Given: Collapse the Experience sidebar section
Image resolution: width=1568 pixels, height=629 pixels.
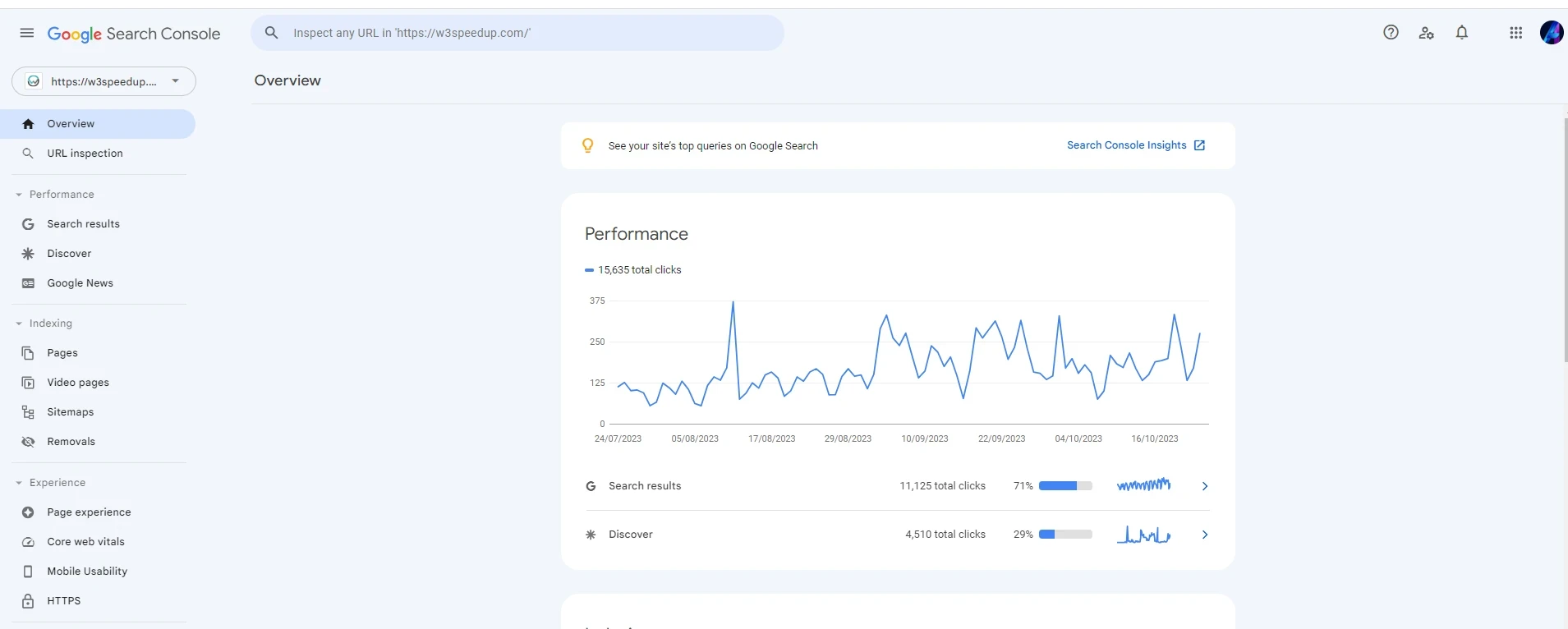Looking at the screenshot, I should [x=19, y=483].
